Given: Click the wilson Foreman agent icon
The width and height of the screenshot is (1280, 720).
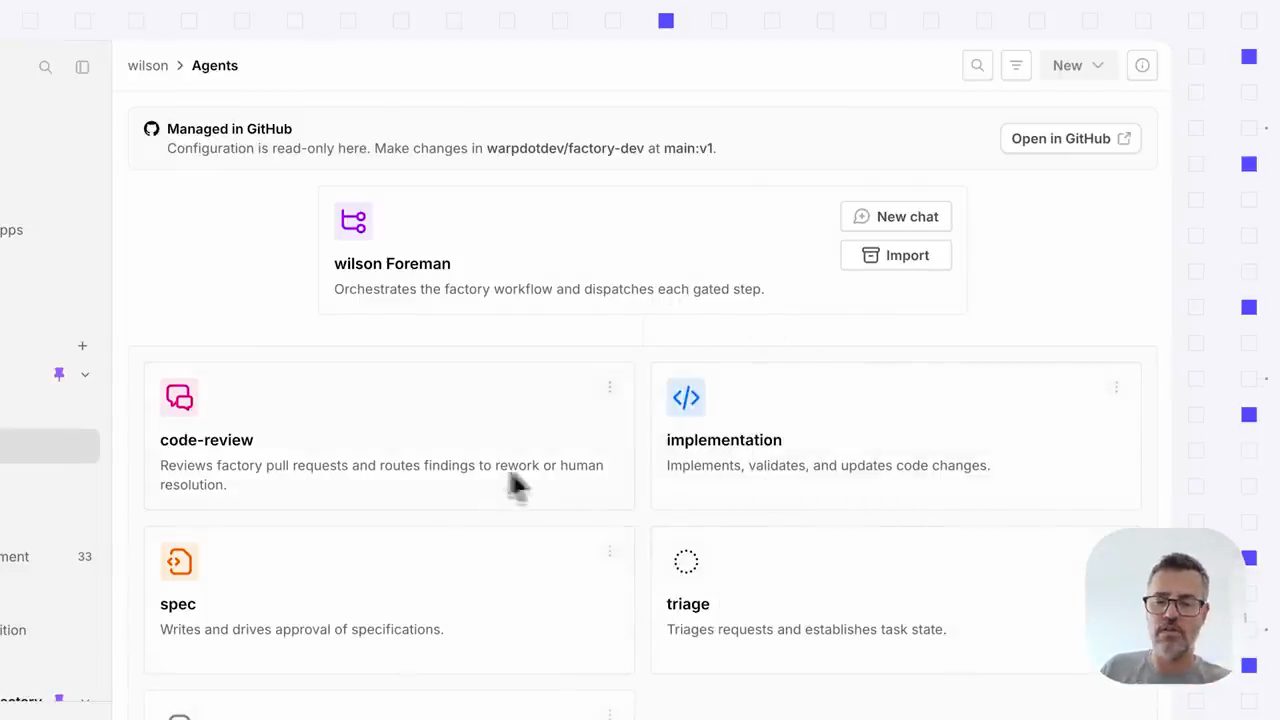Looking at the screenshot, I should tap(353, 221).
